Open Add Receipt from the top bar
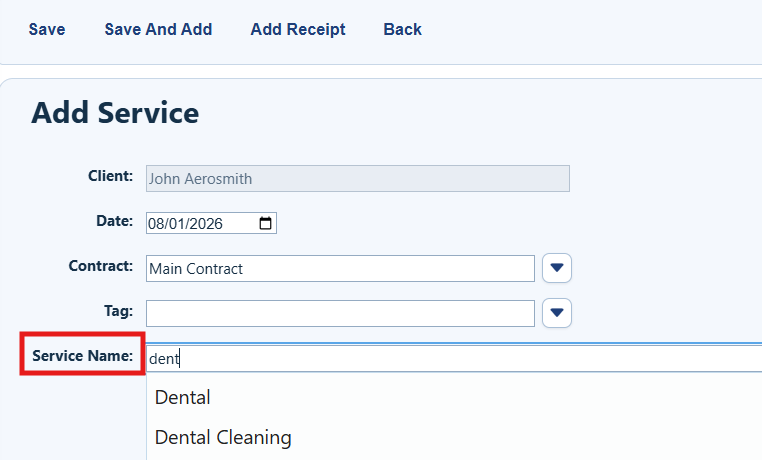 (x=298, y=29)
